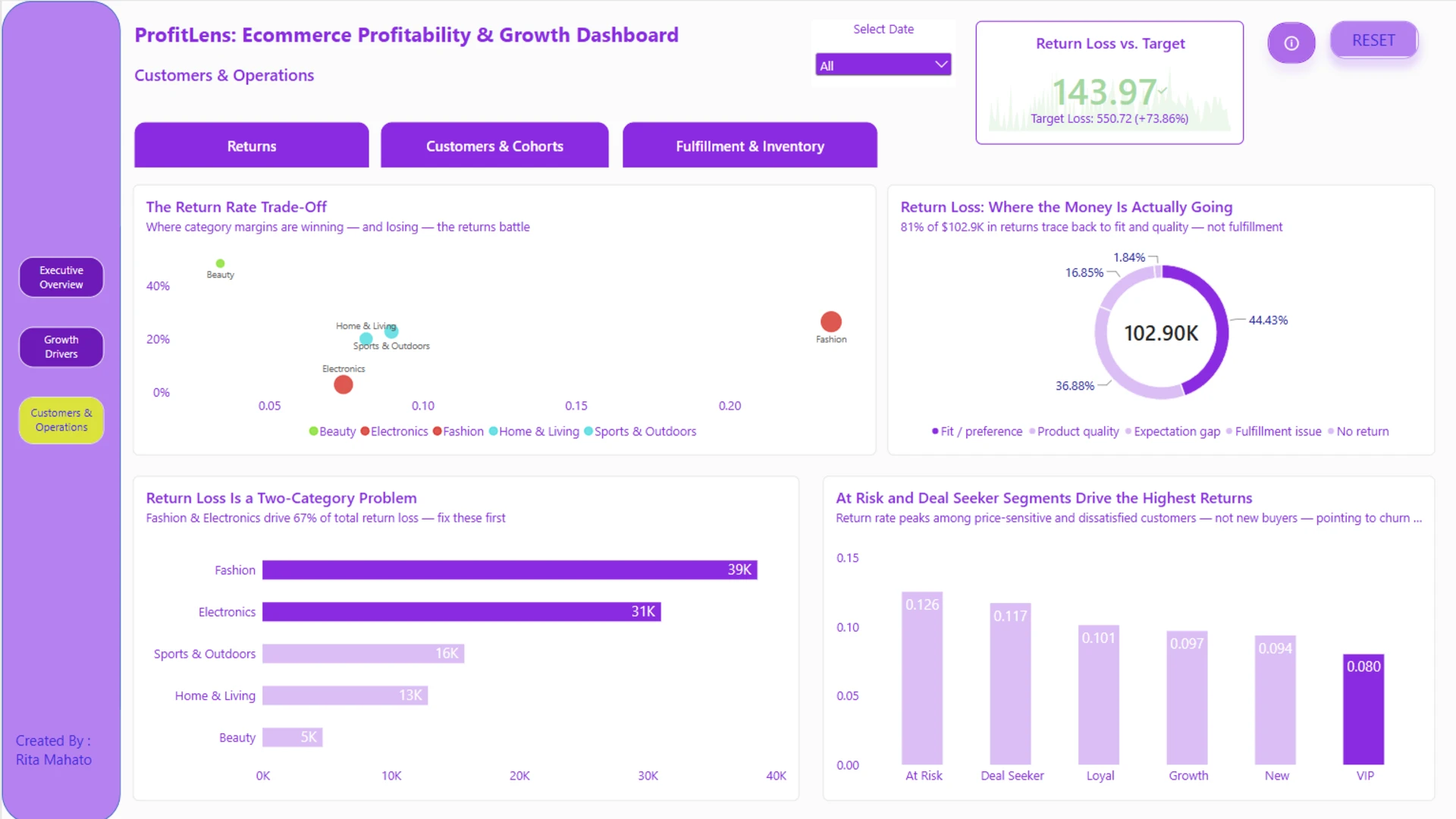Click the At Risk 0.126 column

[x=922, y=678]
